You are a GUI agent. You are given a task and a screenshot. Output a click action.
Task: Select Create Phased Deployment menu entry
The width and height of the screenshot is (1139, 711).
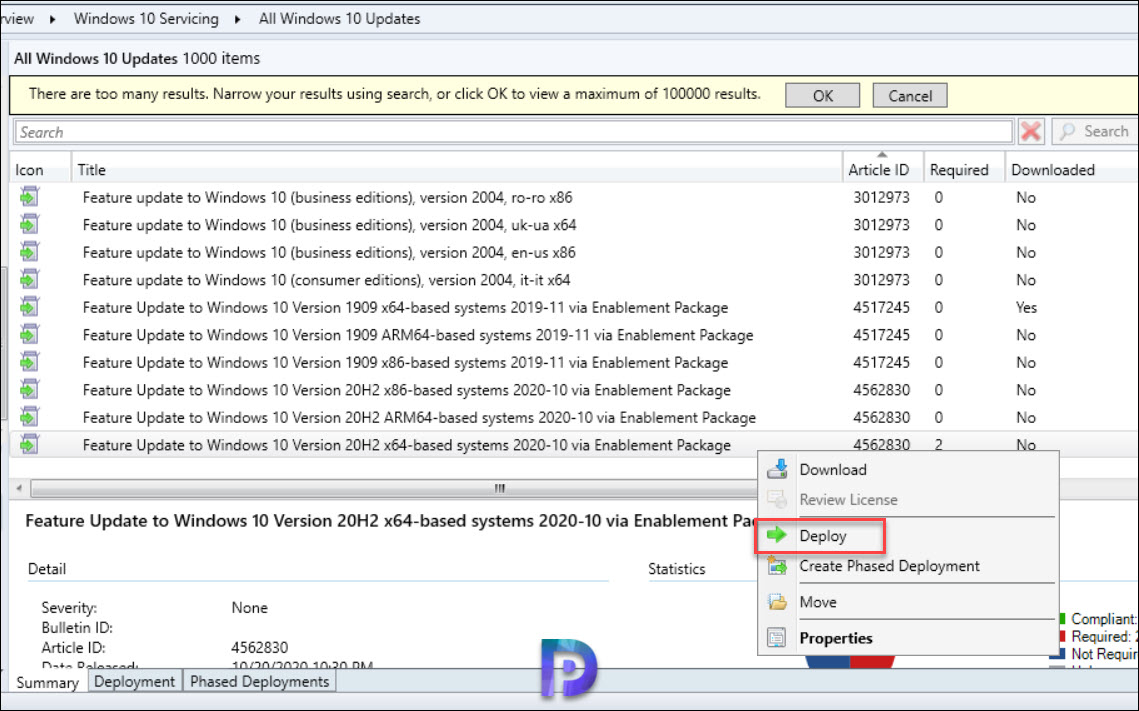click(x=889, y=566)
